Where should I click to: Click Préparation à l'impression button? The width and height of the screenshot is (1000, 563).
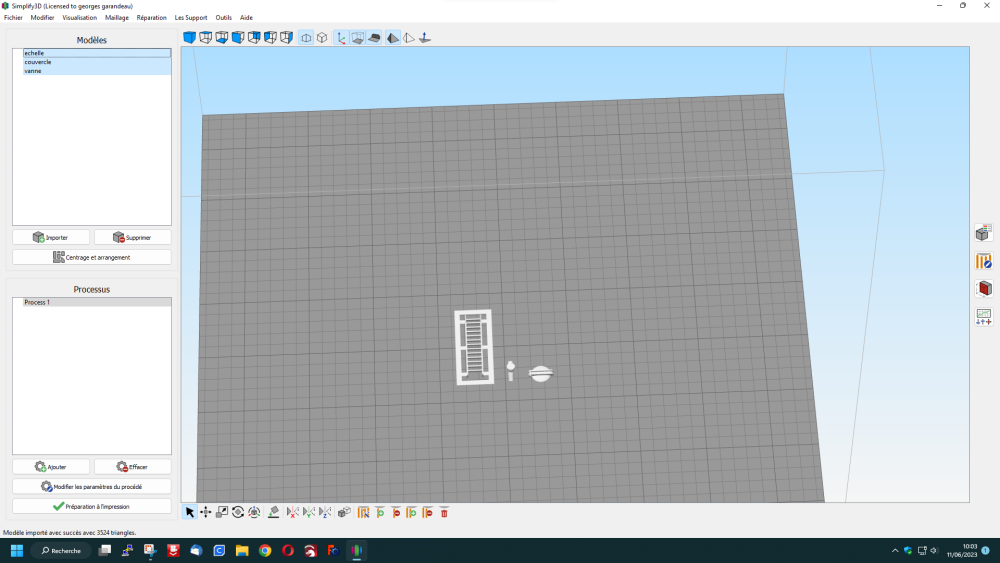(92, 506)
